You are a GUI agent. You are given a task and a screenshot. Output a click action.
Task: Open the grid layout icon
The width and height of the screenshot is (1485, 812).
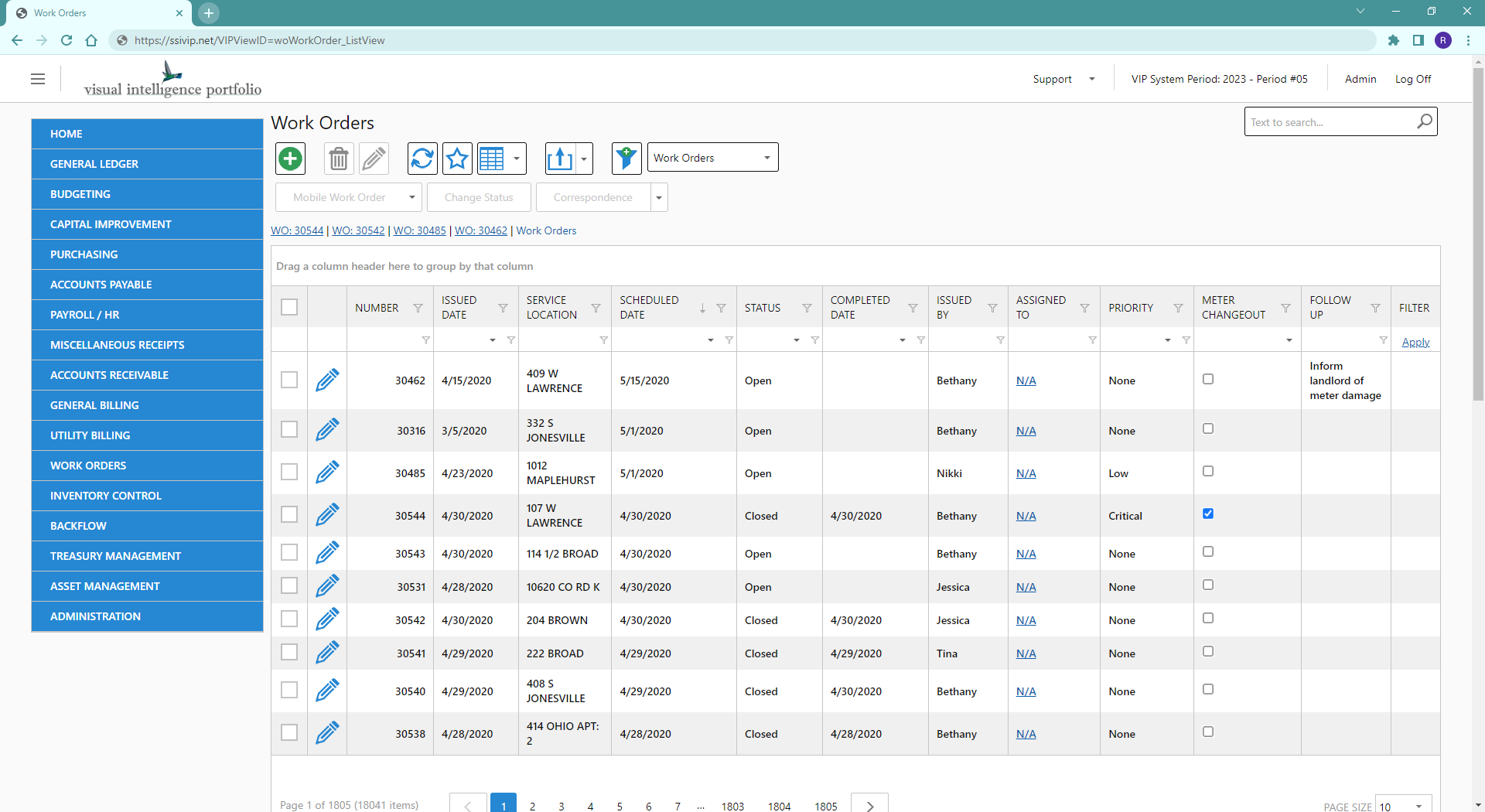tap(494, 158)
